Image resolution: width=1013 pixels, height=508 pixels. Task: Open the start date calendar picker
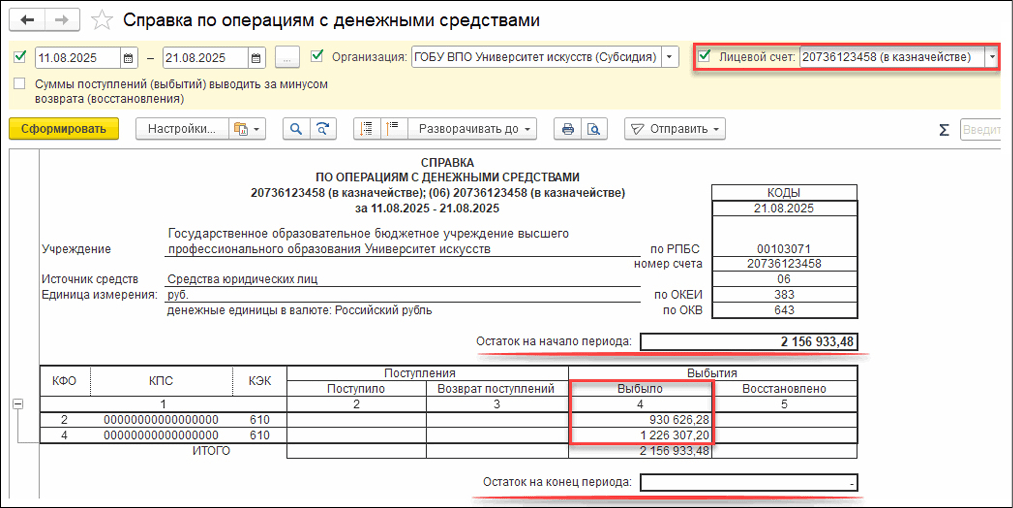point(128,57)
